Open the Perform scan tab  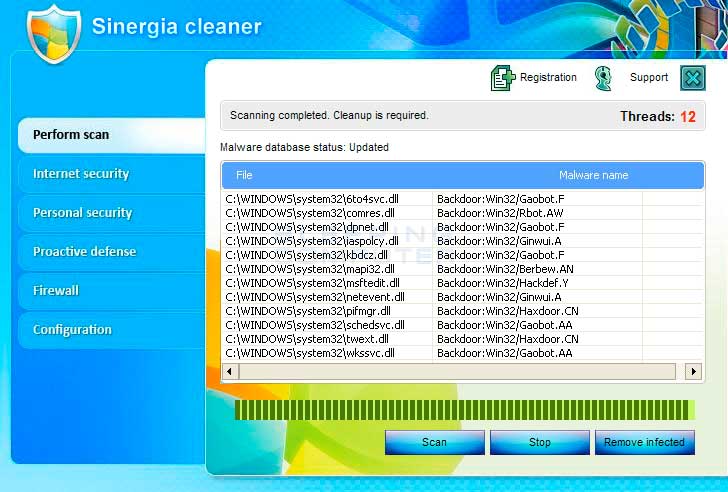110,135
